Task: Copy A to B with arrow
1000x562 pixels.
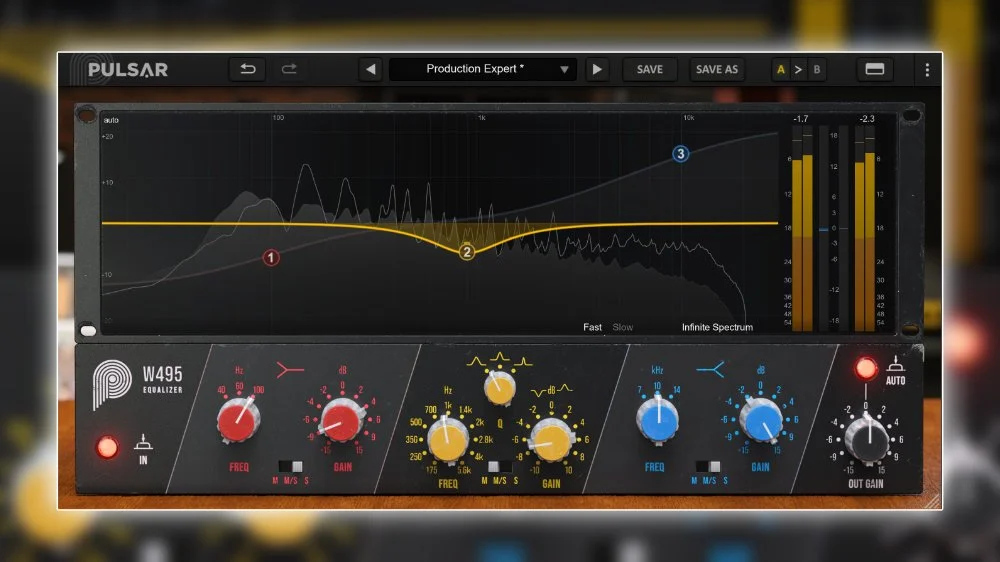Action: point(798,69)
